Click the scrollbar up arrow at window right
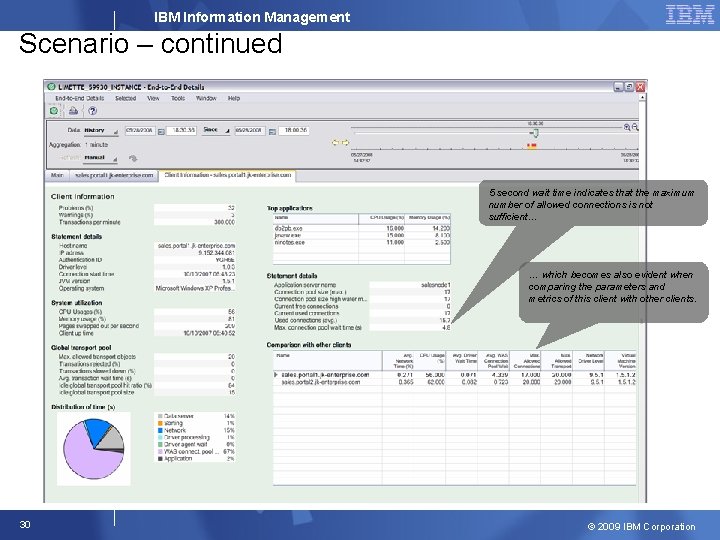Screen dimensions: 720x540 tap(642, 97)
